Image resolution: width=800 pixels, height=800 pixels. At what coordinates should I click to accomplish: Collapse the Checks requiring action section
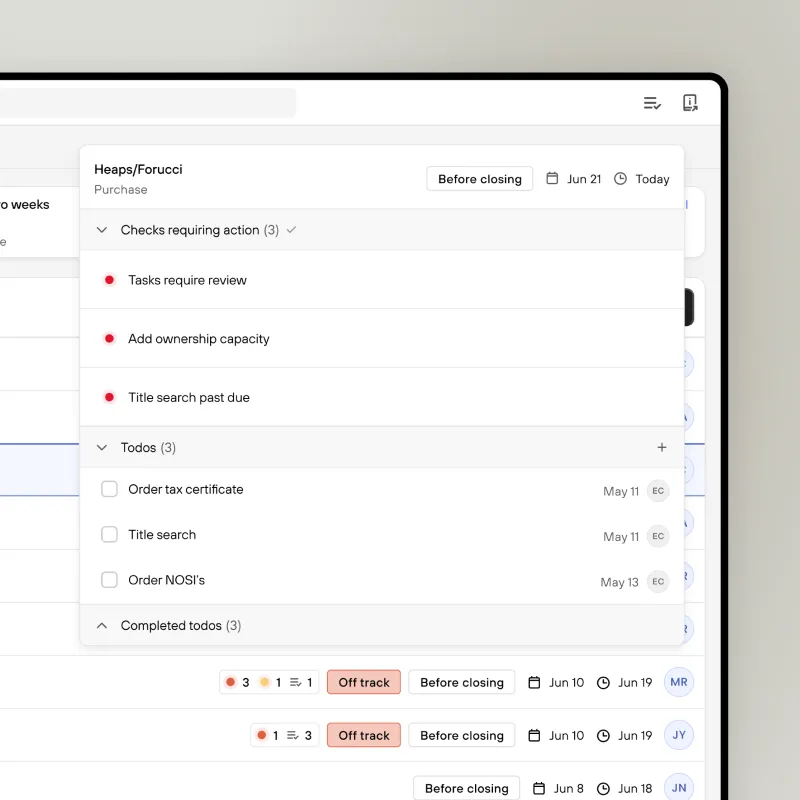coord(102,230)
